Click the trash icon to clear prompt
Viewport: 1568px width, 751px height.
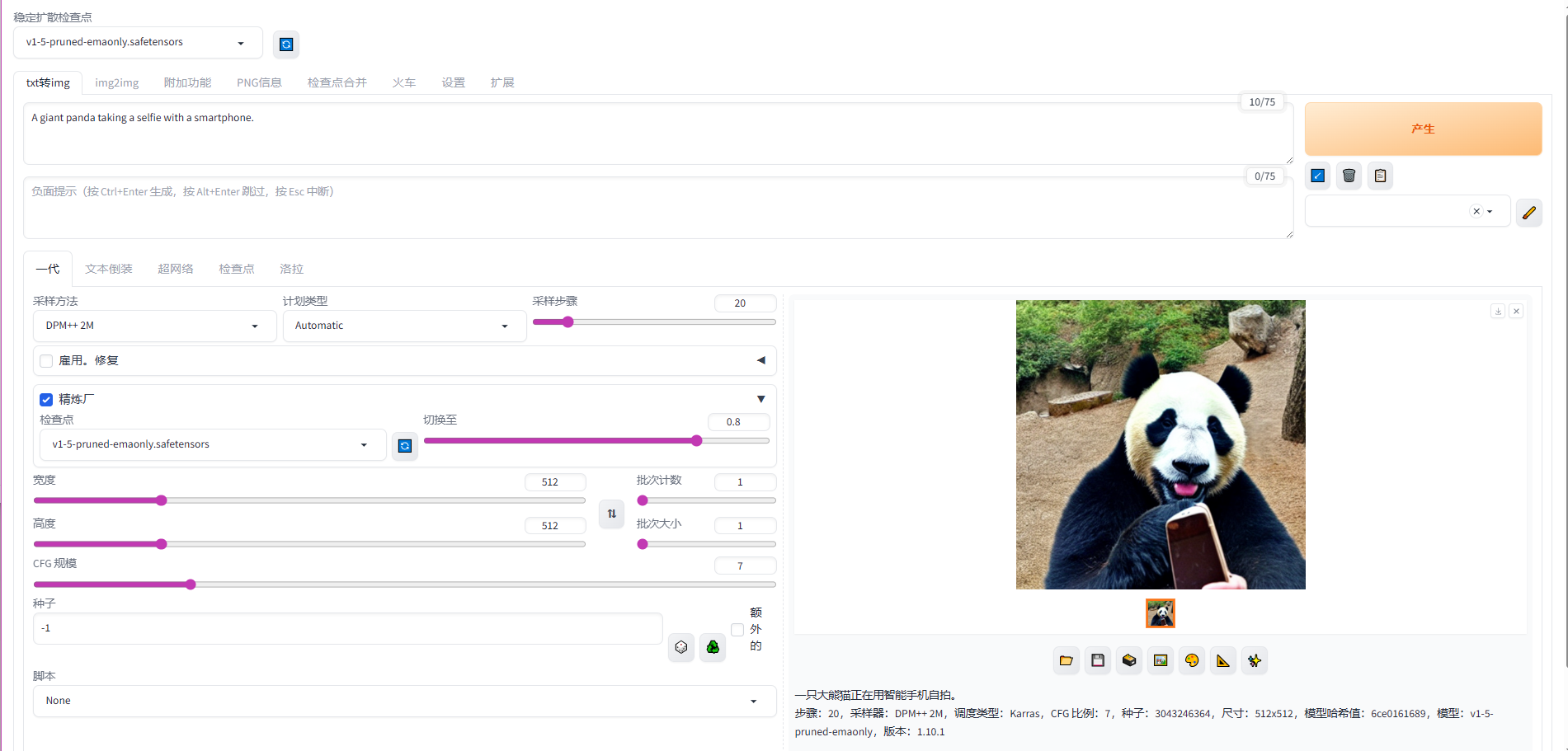tap(1349, 176)
